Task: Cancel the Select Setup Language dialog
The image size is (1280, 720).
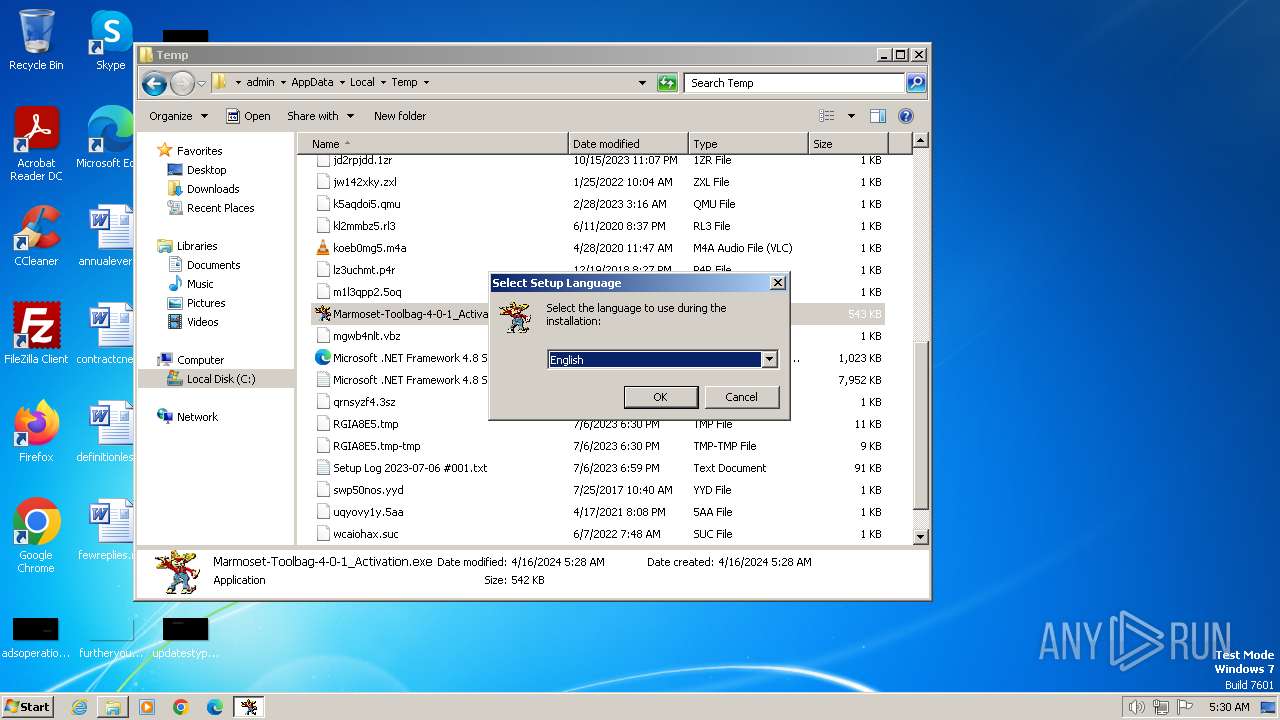Action: click(741, 397)
